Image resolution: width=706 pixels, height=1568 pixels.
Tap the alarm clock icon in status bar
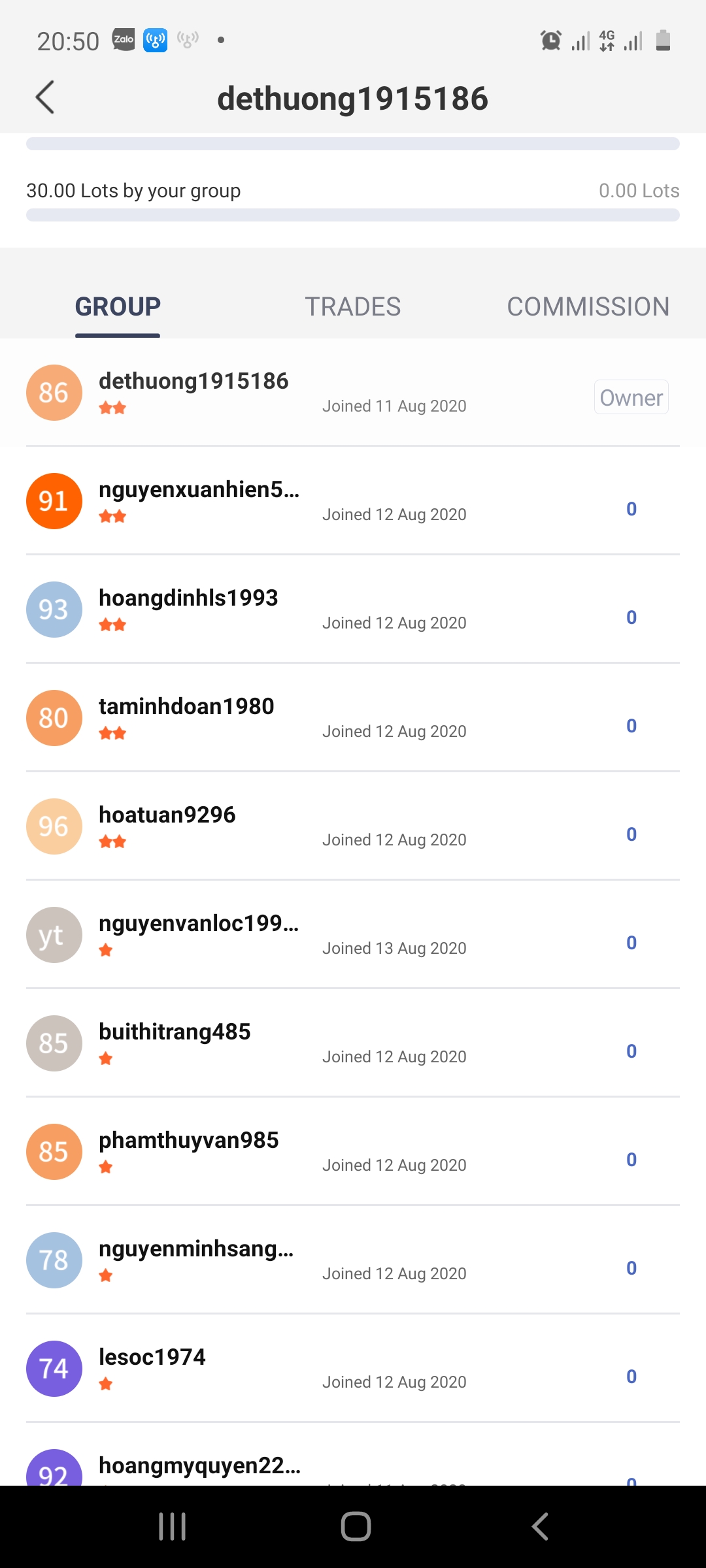(x=551, y=41)
